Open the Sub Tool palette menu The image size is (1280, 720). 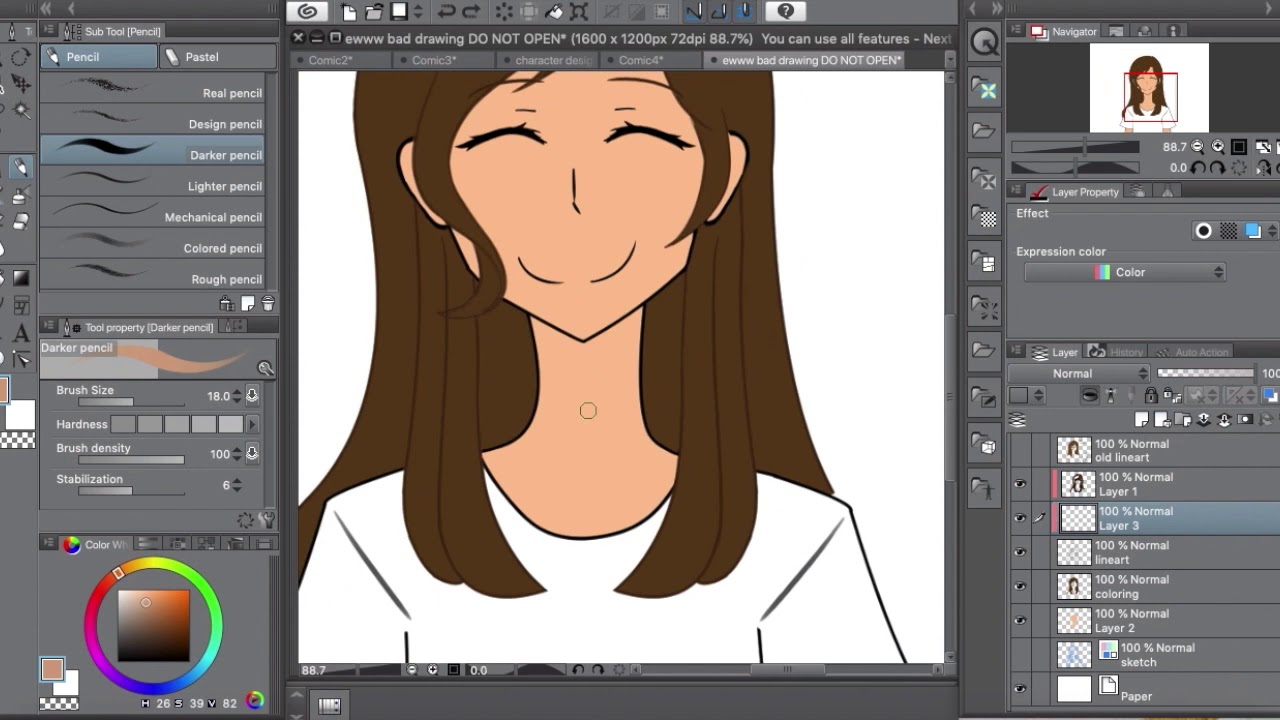pyautogui.click(x=49, y=31)
